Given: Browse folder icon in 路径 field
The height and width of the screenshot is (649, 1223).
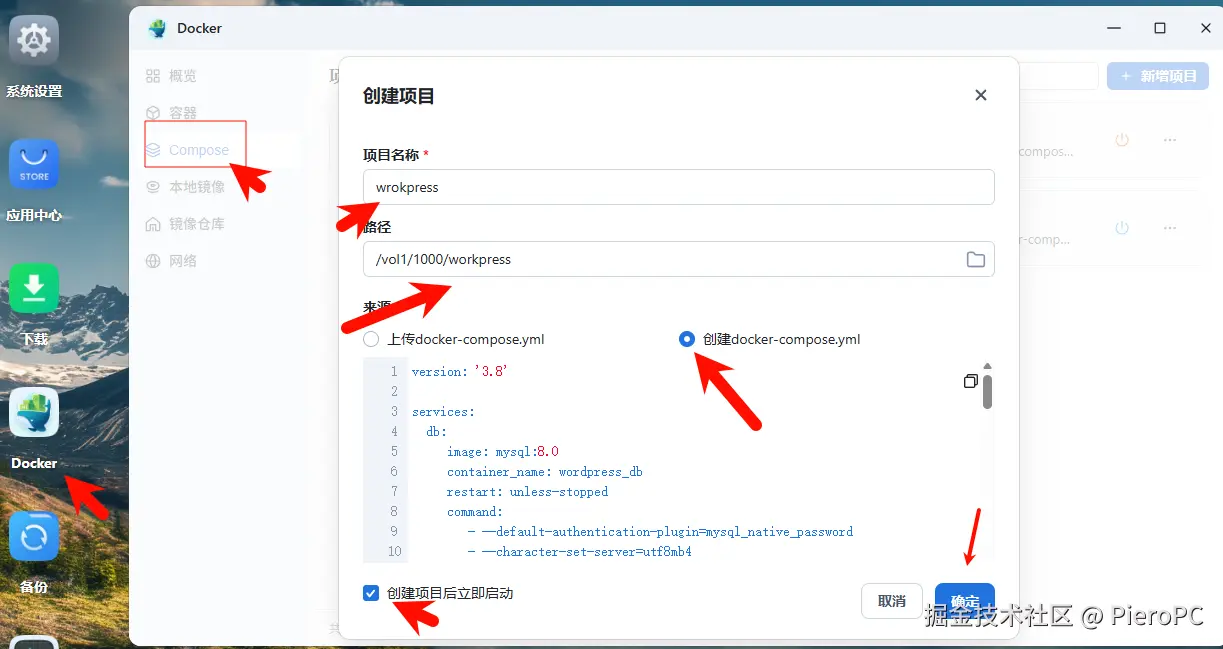Looking at the screenshot, I should coord(976,260).
